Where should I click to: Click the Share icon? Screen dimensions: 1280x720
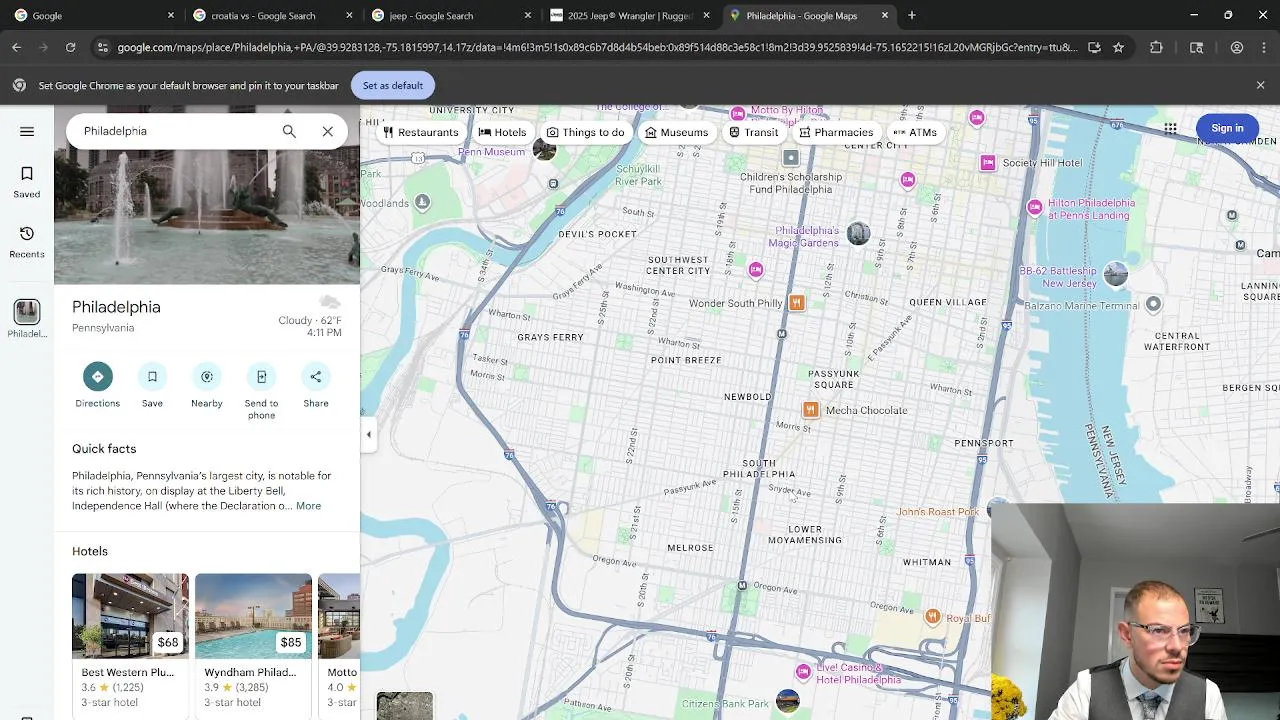[316, 376]
